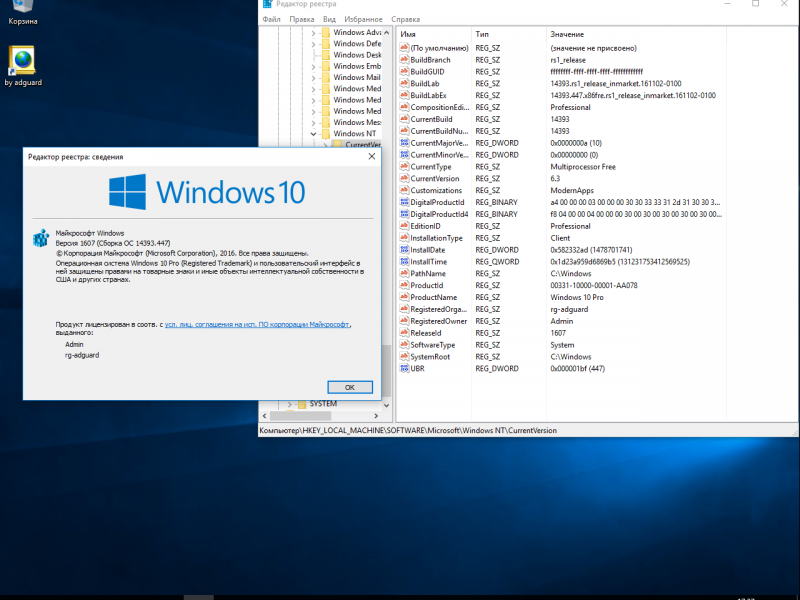Click the (По умолчанию) default value icon

404,48
